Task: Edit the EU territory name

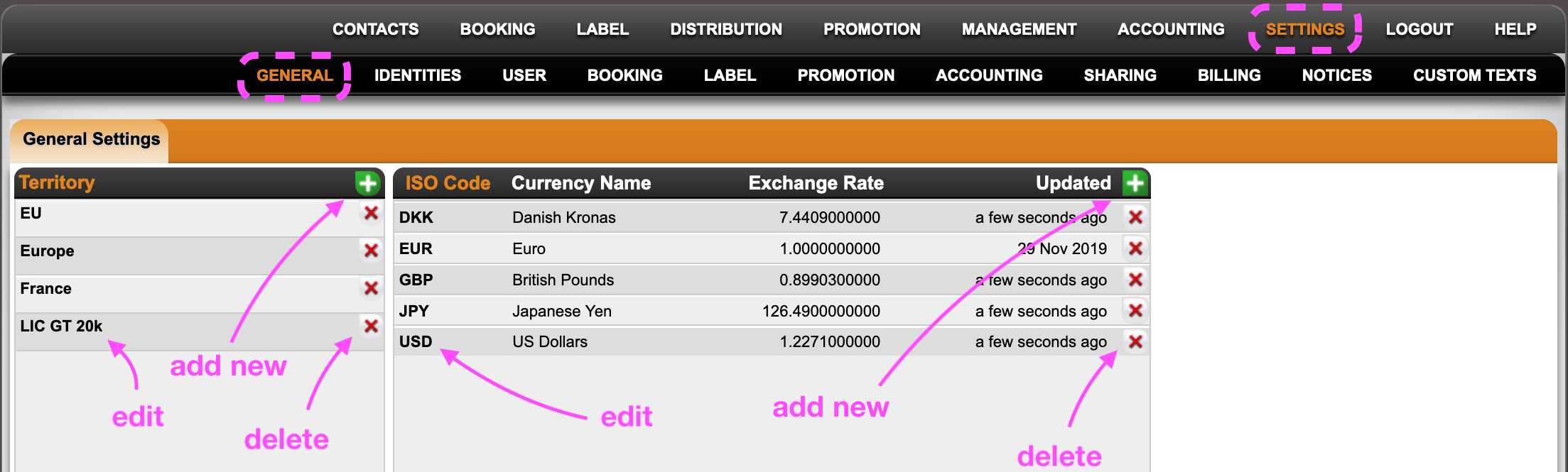Action: [31, 213]
